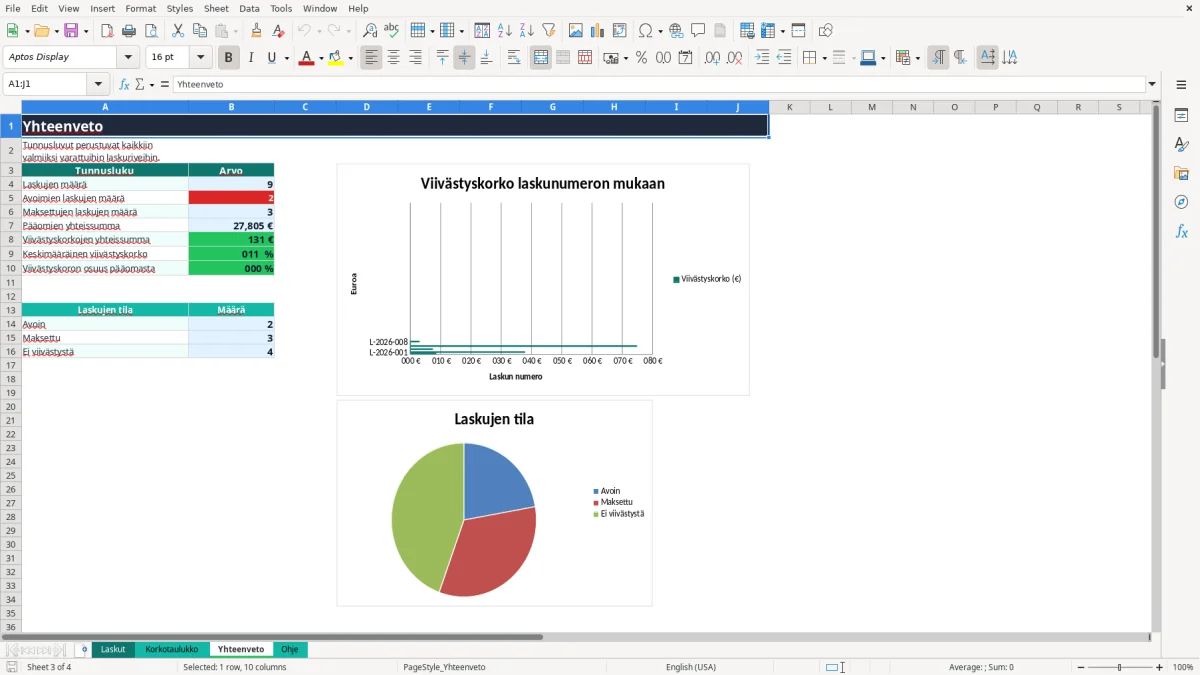Click the zoom in plus button
Image resolution: width=1200 pixels, height=675 pixels.
point(1160,667)
